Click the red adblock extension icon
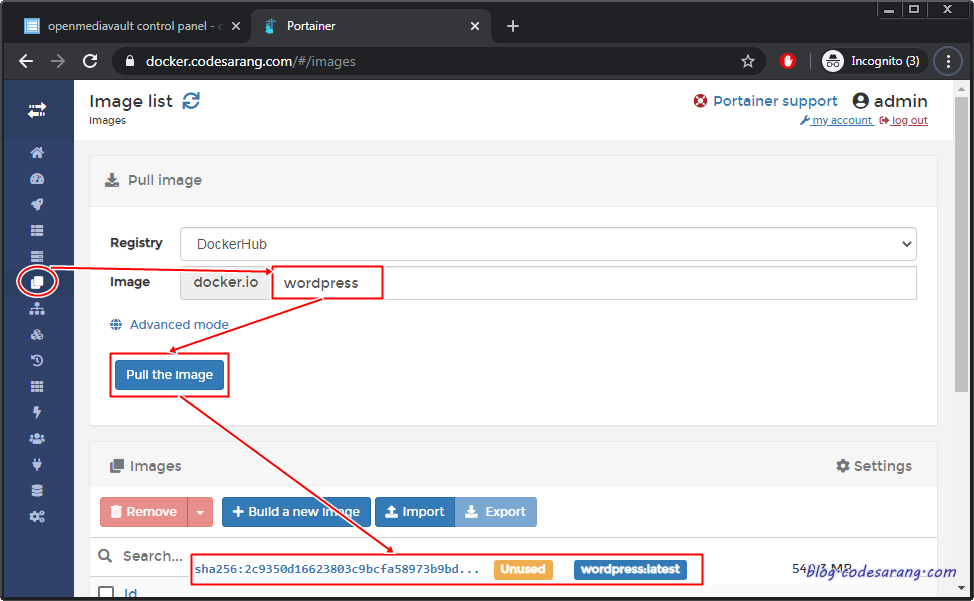 [x=788, y=61]
